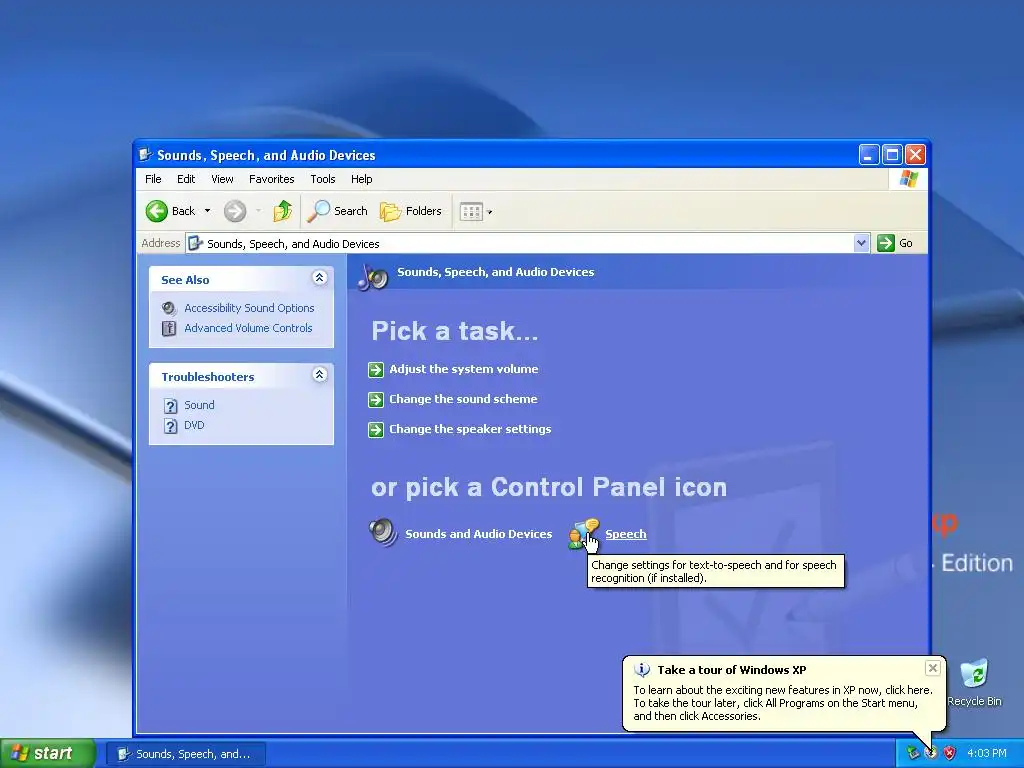The image size is (1024, 768).
Task: Collapse the See Also panel
Action: point(319,278)
